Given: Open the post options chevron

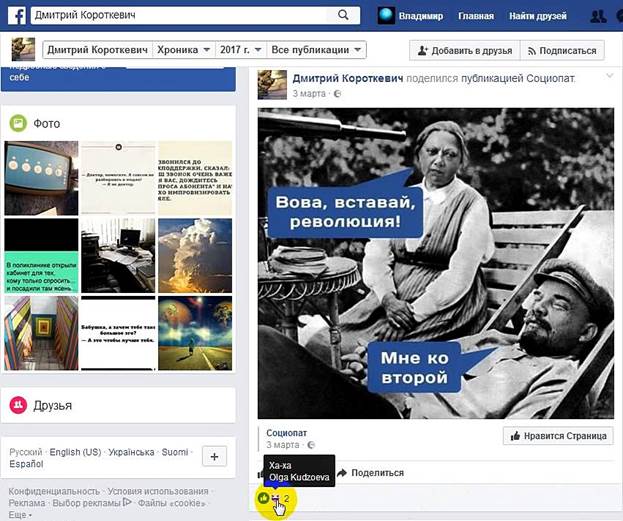Looking at the screenshot, I should pos(609,76).
